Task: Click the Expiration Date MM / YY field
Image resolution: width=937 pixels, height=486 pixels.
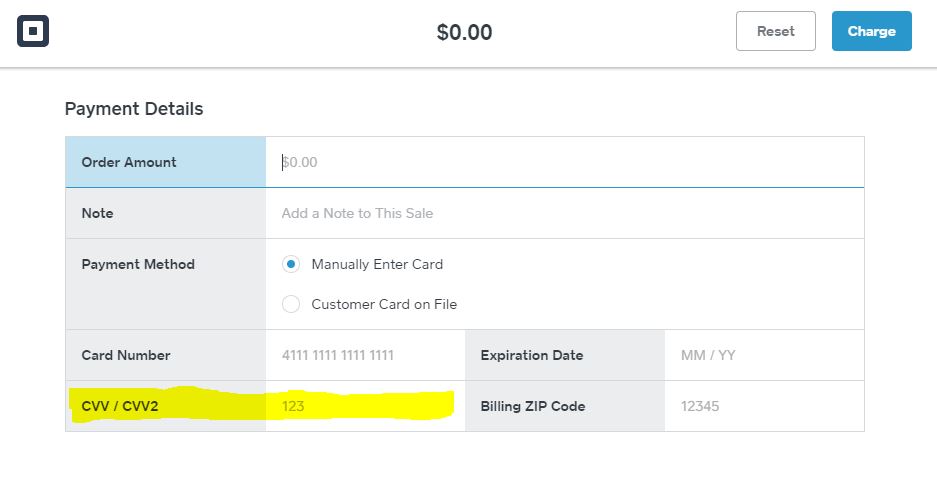Action: click(x=764, y=355)
